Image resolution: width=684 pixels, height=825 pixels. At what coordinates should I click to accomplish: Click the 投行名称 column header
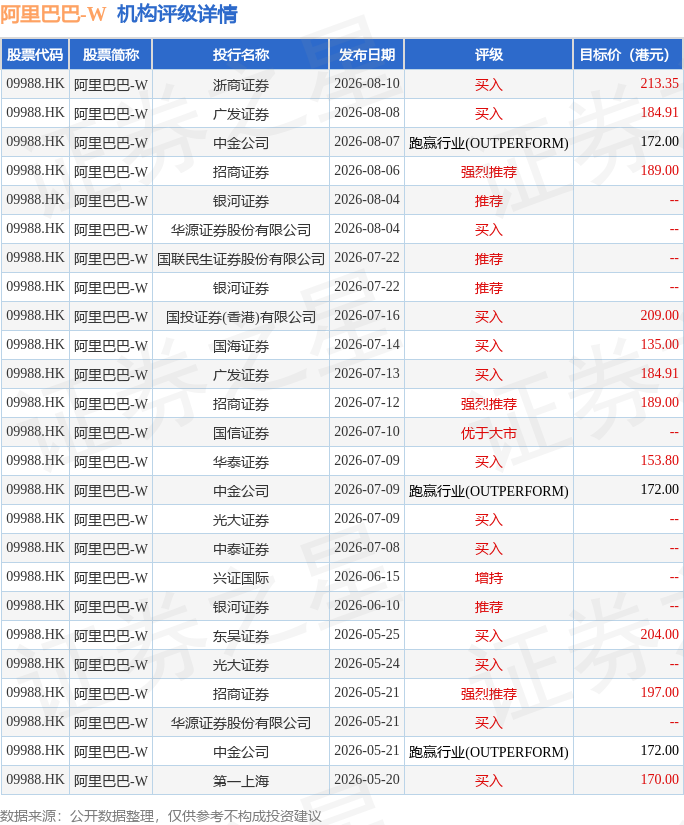point(241,54)
